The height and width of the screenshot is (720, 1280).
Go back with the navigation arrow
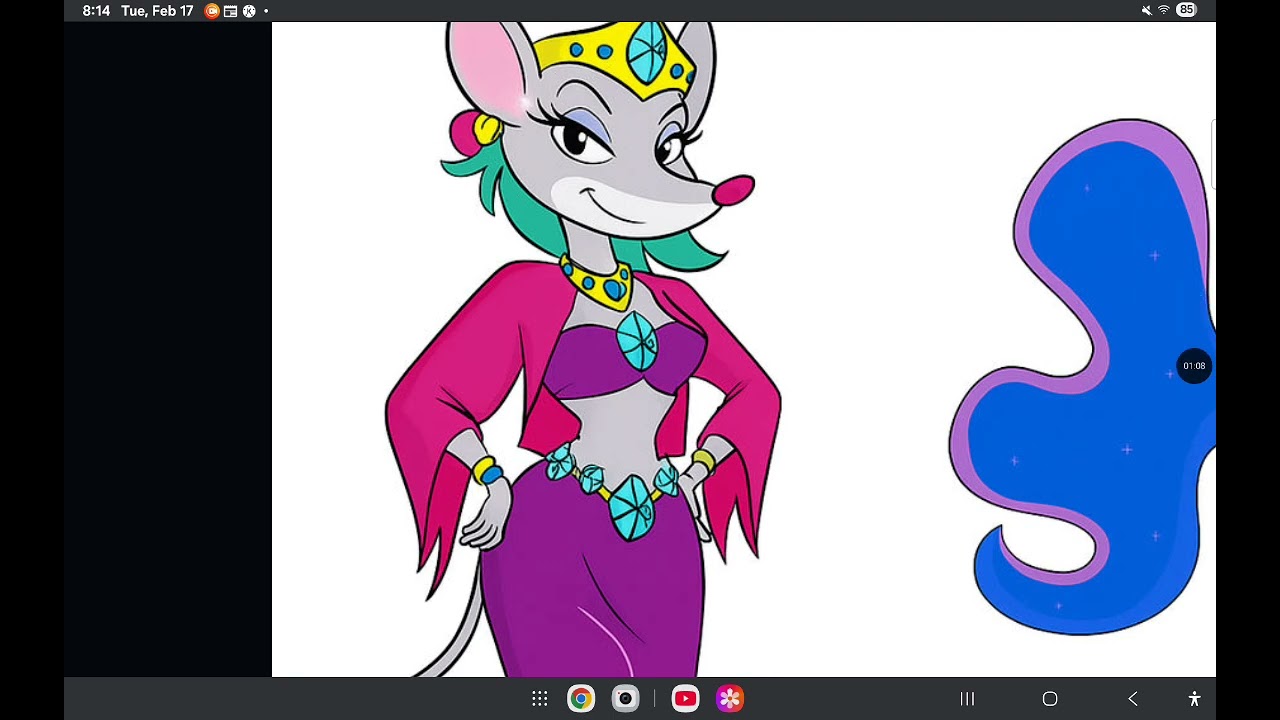click(x=1133, y=699)
